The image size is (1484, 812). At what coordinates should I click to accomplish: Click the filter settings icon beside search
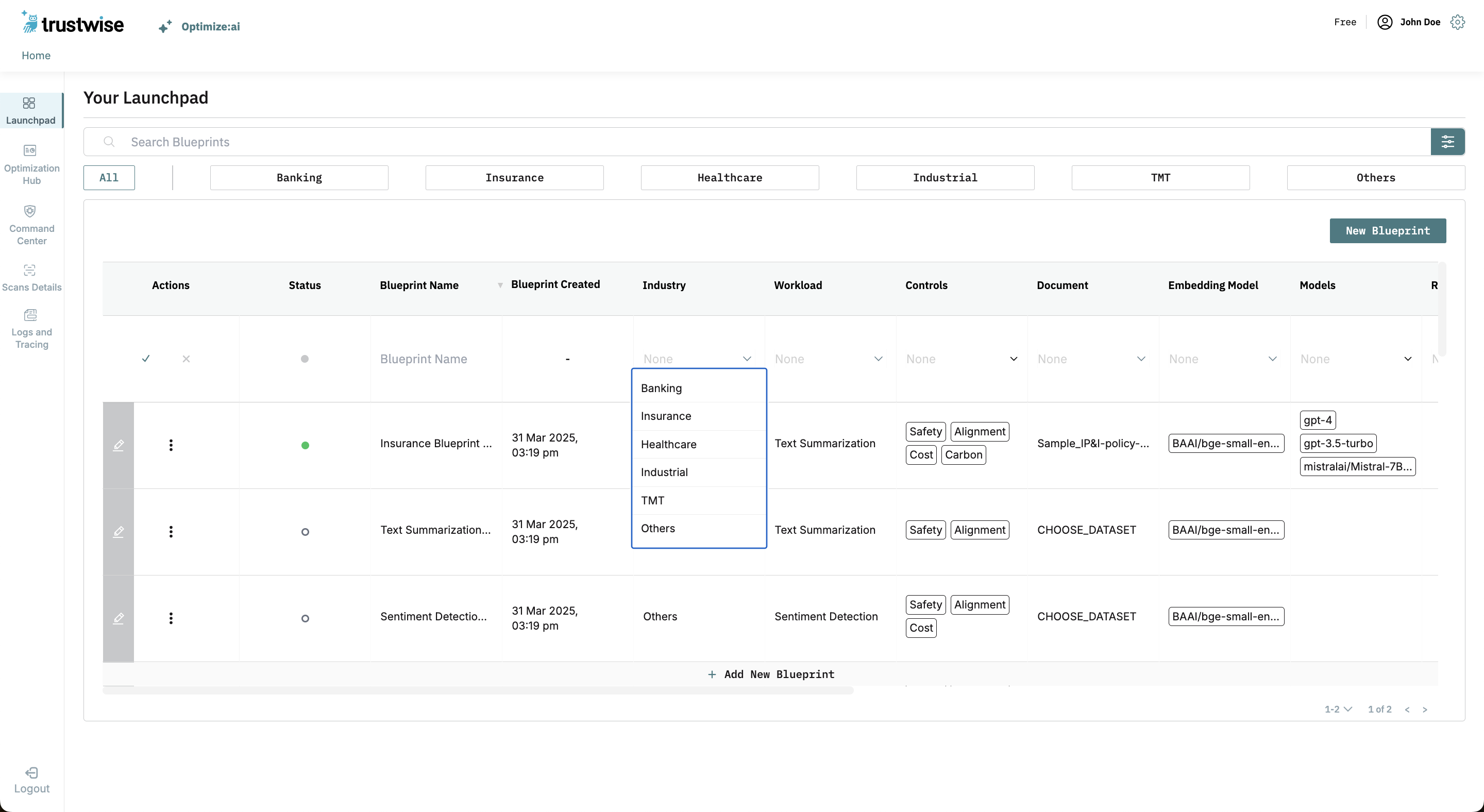coord(1447,142)
